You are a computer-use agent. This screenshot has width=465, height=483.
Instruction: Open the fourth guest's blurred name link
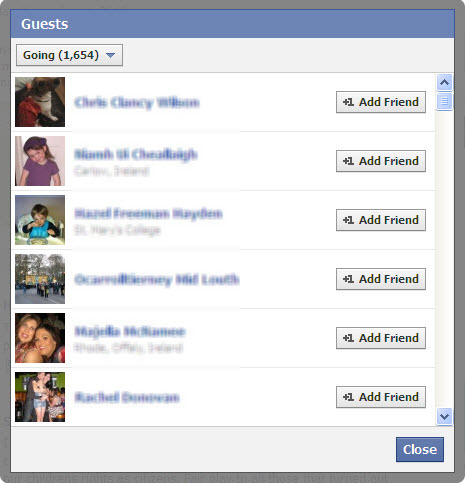pos(157,279)
